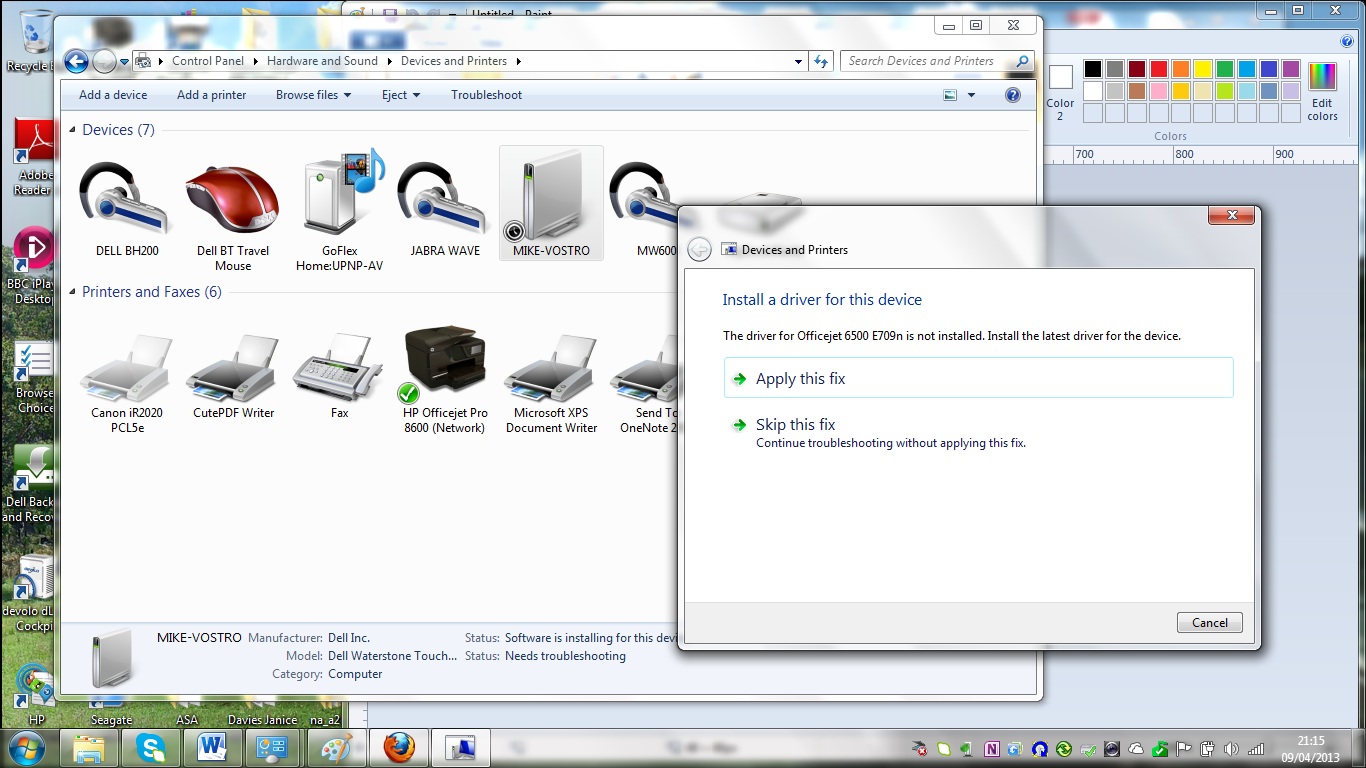Image resolution: width=1366 pixels, height=768 pixels.
Task: Pick the purple color swatch in Paint
Action: coord(1291,69)
